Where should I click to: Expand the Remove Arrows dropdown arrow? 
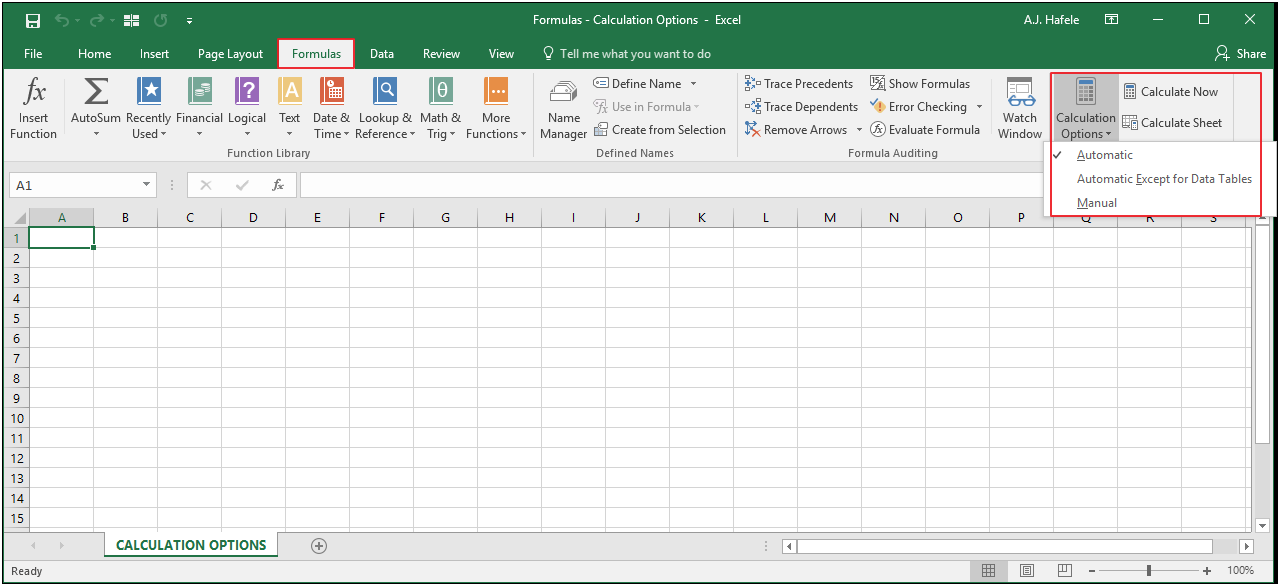click(859, 130)
